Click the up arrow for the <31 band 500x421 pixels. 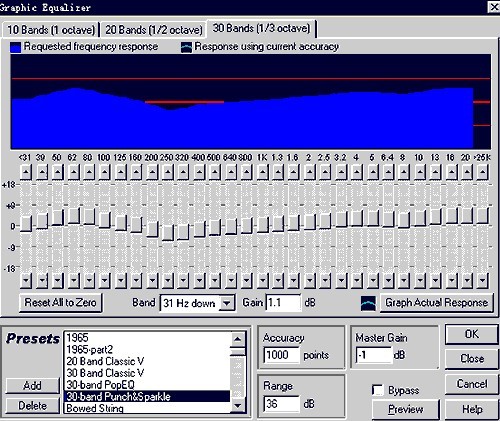(x=26, y=172)
